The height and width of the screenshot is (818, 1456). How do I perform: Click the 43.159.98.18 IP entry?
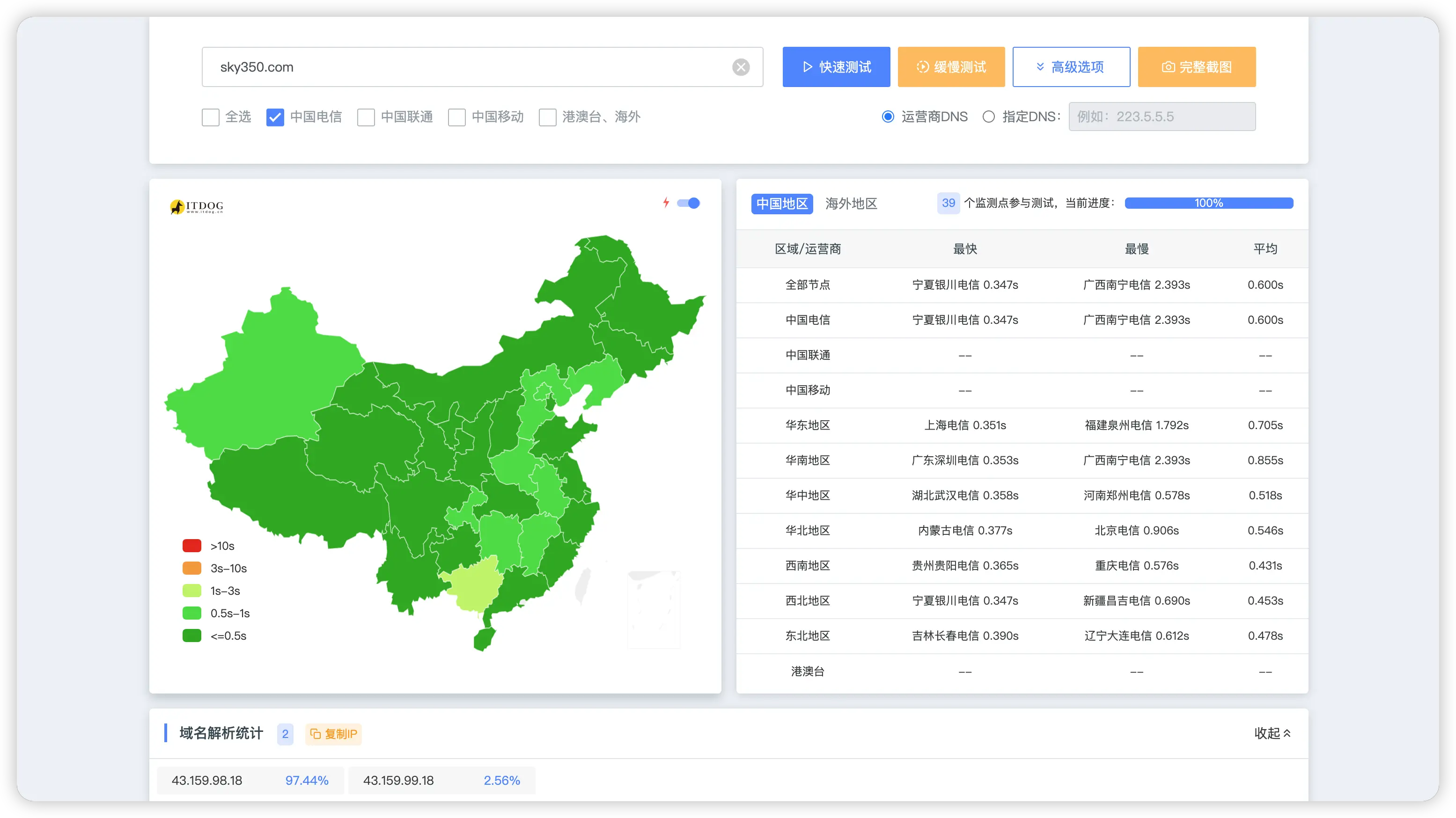tap(207, 781)
